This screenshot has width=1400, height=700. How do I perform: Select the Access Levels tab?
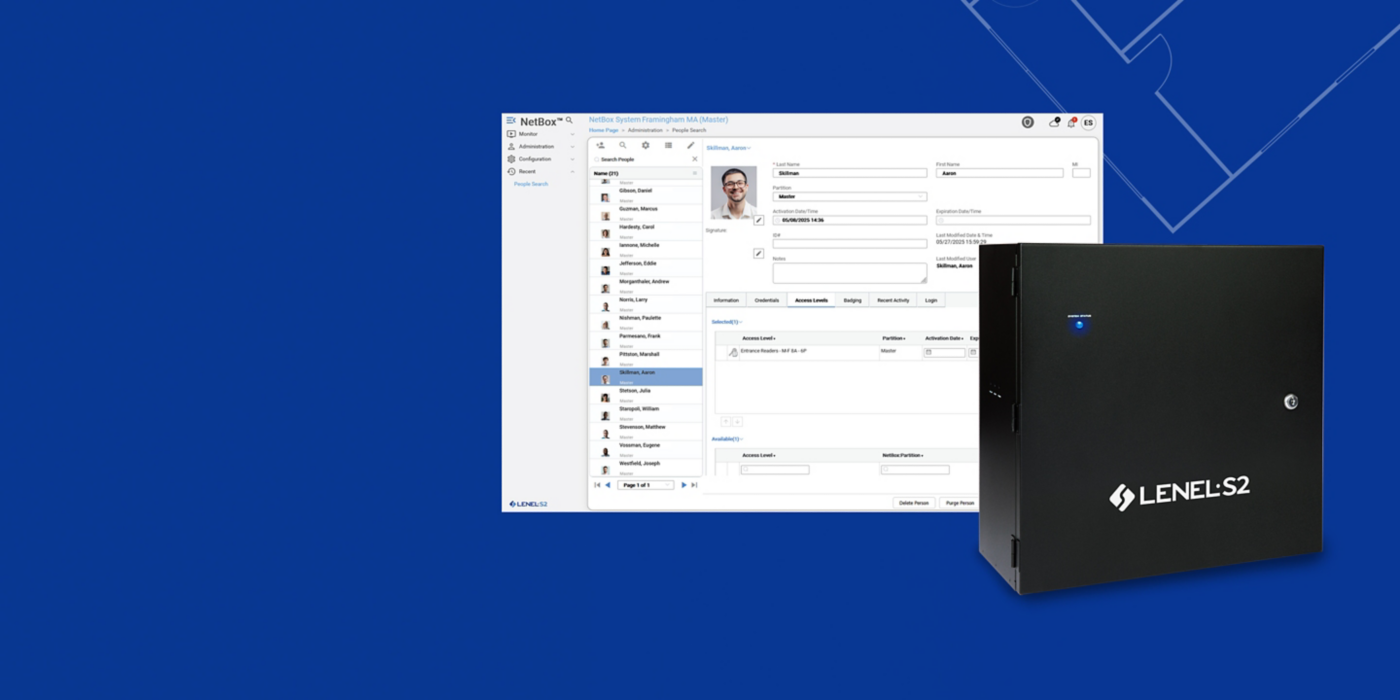pyautogui.click(x=811, y=300)
